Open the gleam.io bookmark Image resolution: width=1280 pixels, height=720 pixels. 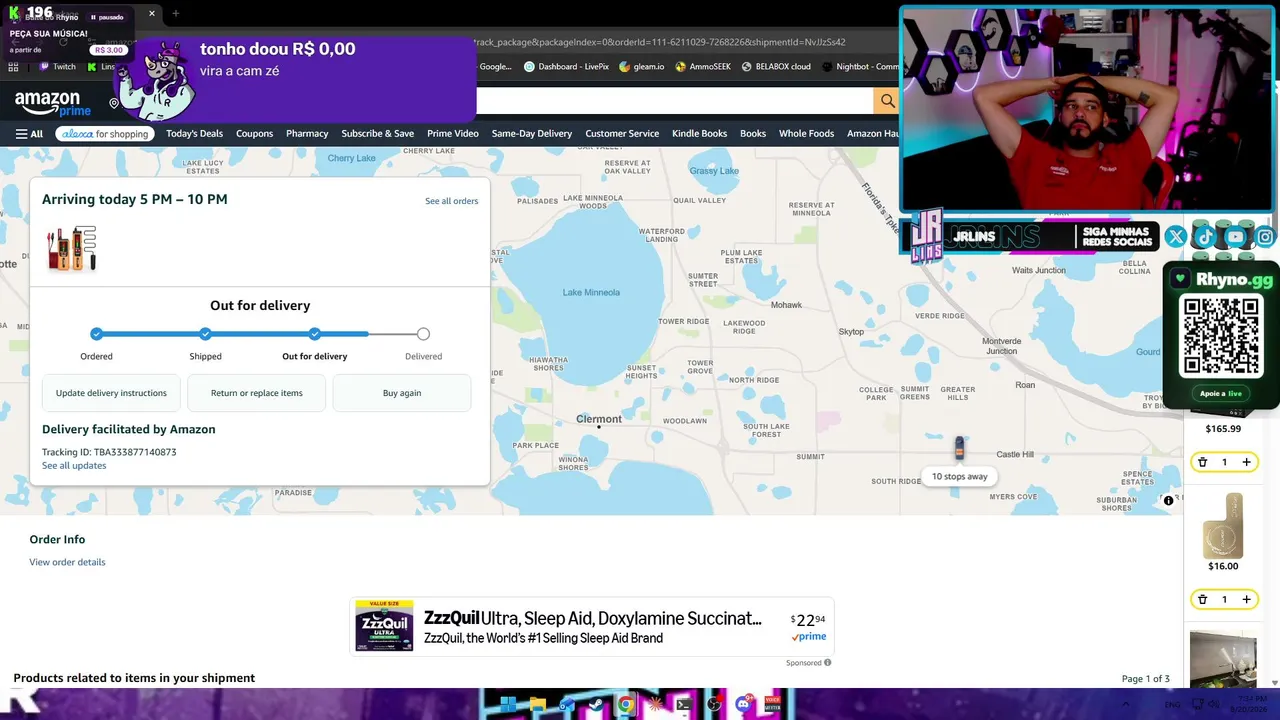(641, 67)
